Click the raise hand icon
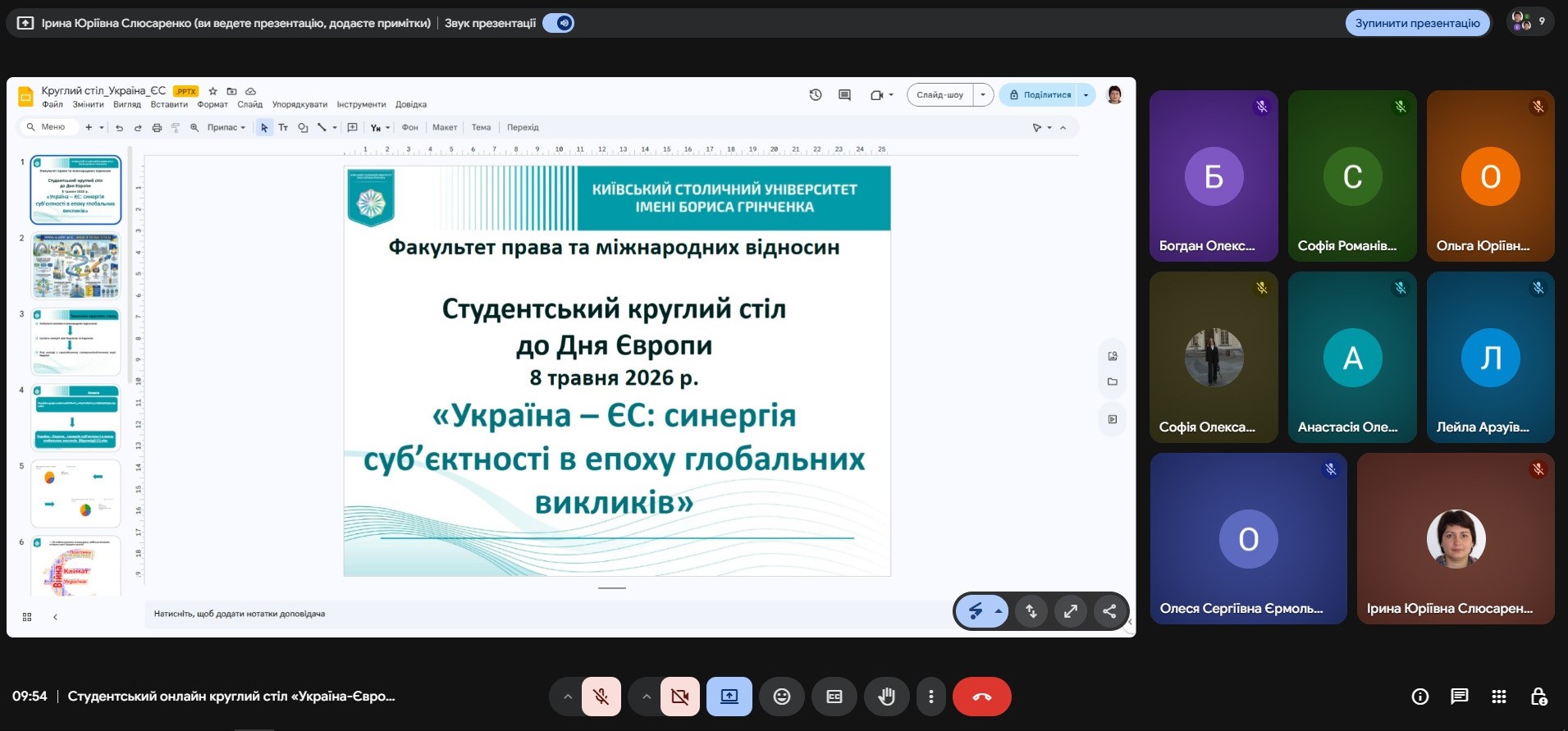This screenshot has height=731, width=1568. (x=886, y=697)
